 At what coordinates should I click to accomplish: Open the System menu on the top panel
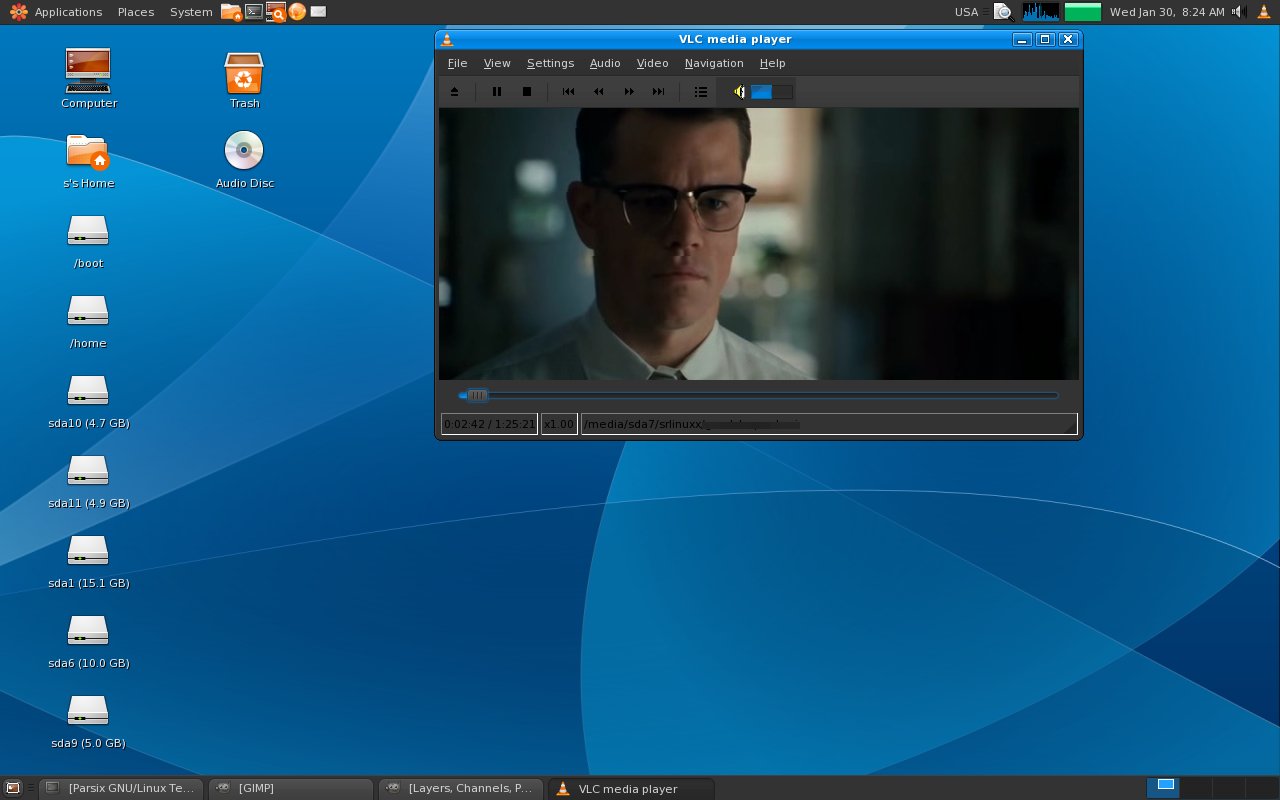[190, 12]
